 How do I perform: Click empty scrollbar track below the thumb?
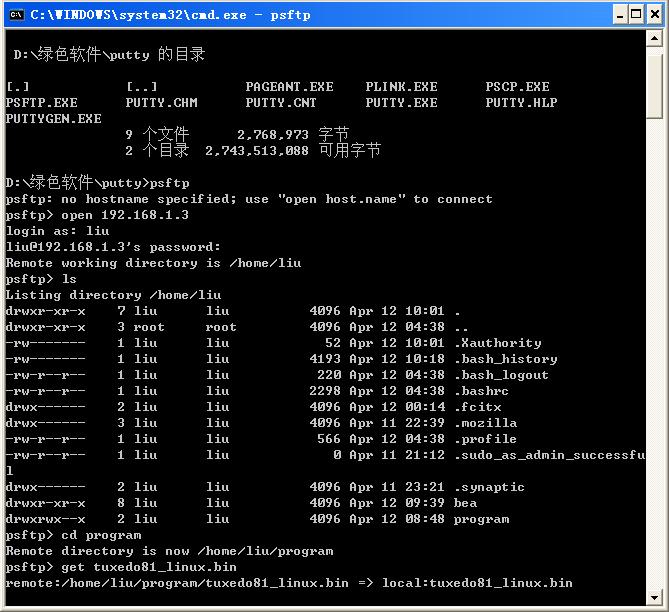point(654,350)
